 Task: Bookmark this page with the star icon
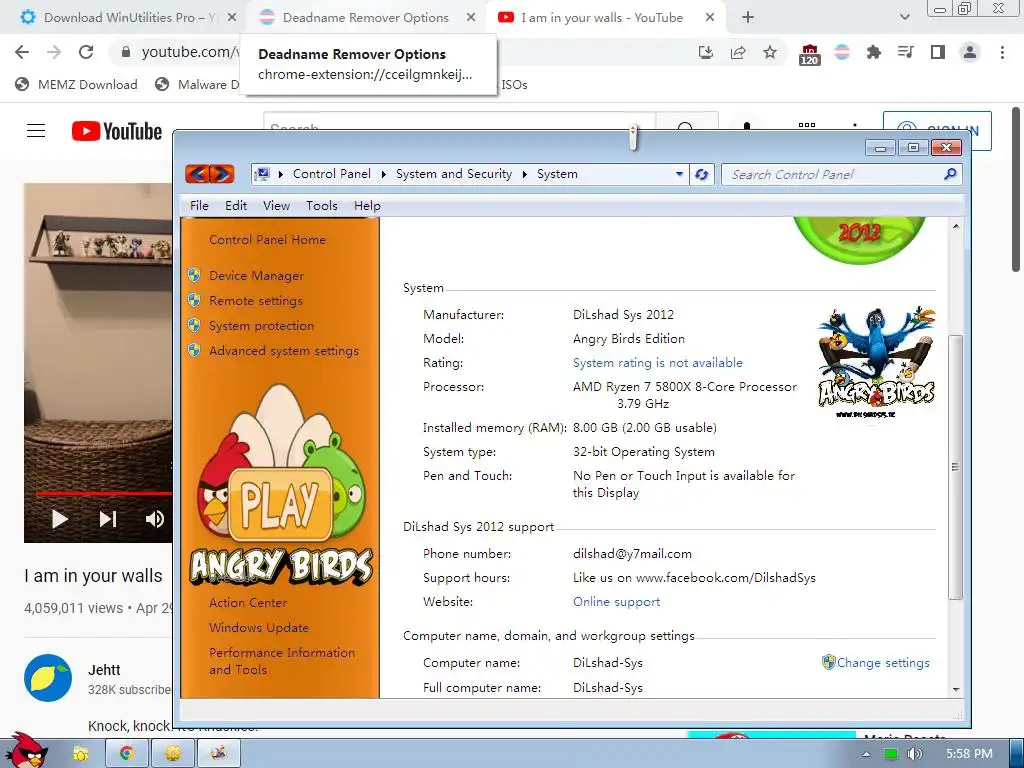coord(770,52)
